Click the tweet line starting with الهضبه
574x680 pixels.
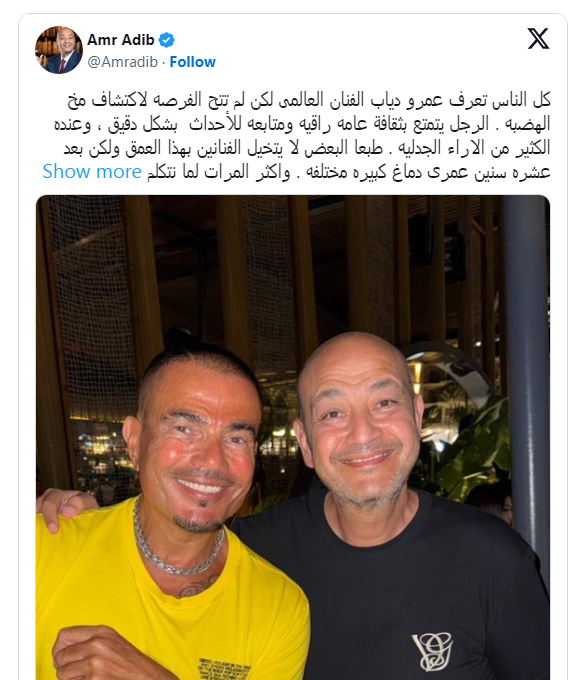pos(302,124)
